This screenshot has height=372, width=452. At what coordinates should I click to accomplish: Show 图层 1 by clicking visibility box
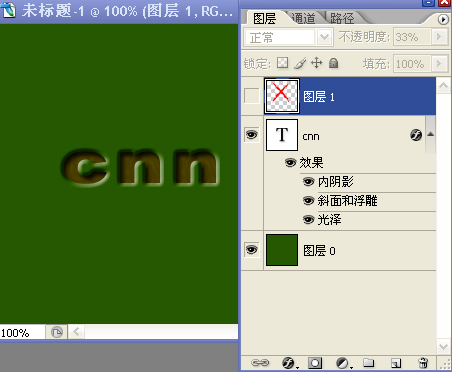252,96
